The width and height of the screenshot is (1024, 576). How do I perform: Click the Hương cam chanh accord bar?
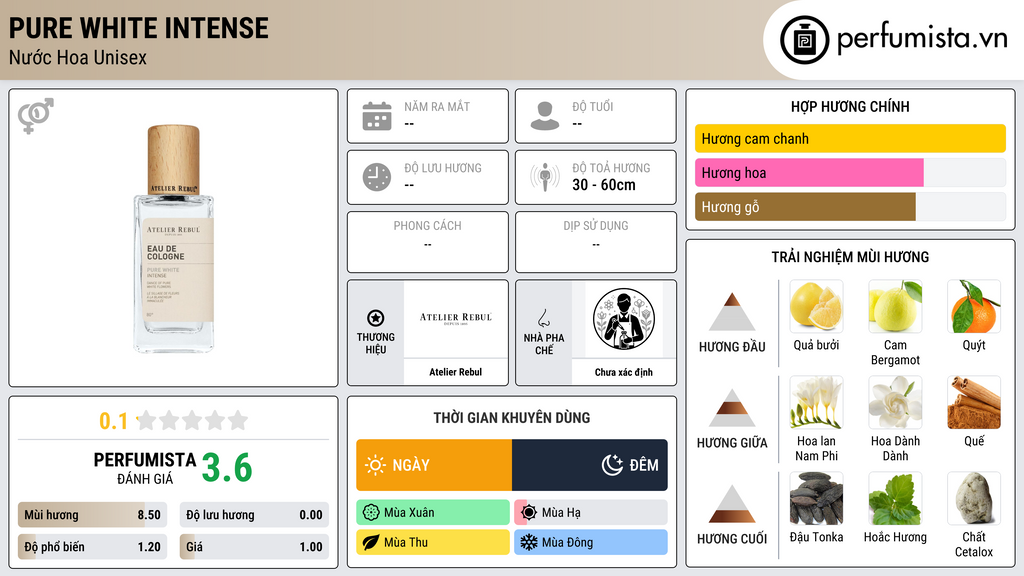850,138
